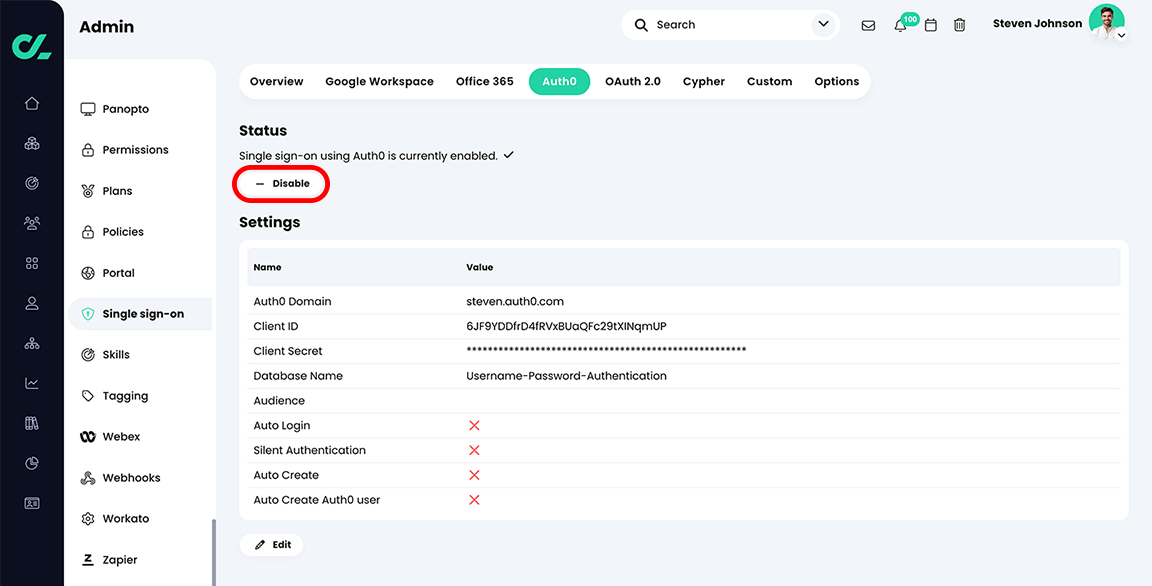Disable Auth0 single sign-on

281,183
